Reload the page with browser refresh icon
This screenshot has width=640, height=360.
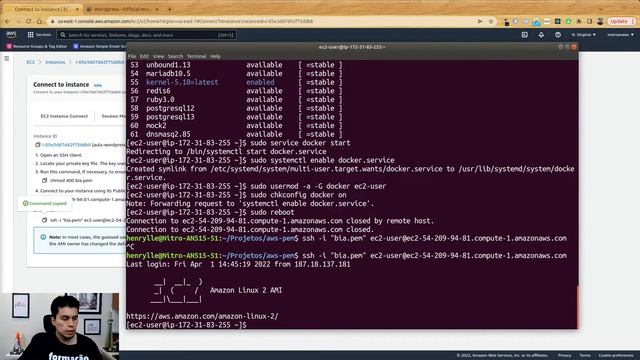click(28, 21)
